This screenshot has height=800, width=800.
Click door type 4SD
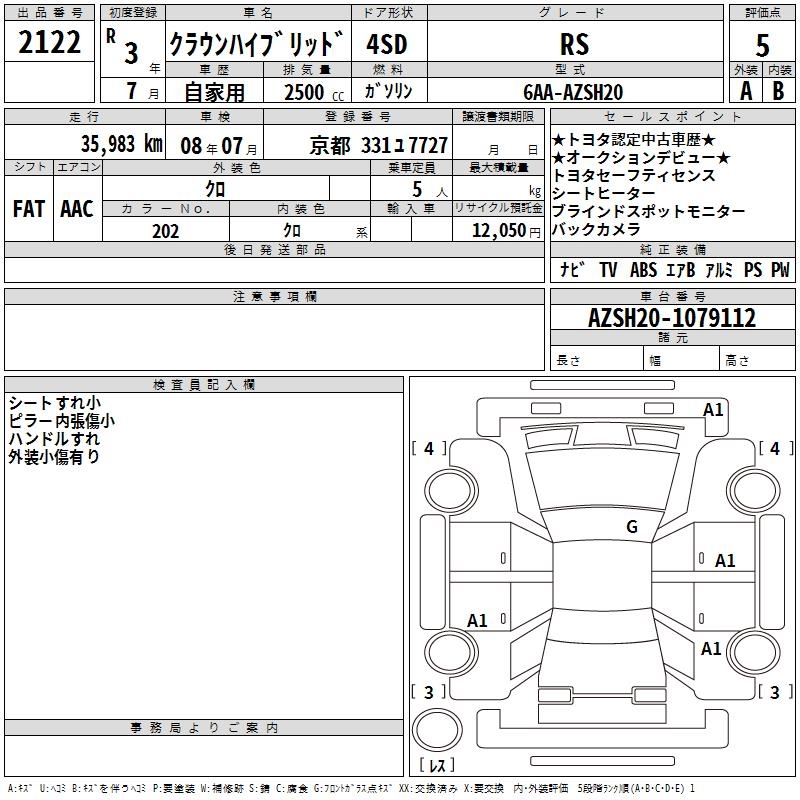[x=387, y=44]
